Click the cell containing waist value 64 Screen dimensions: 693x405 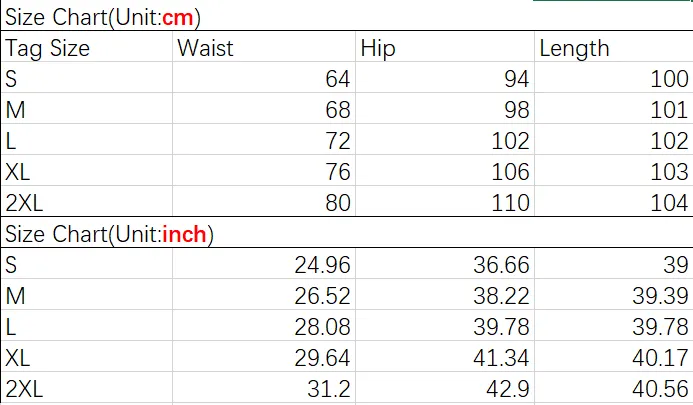pyautogui.click(x=264, y=77)
